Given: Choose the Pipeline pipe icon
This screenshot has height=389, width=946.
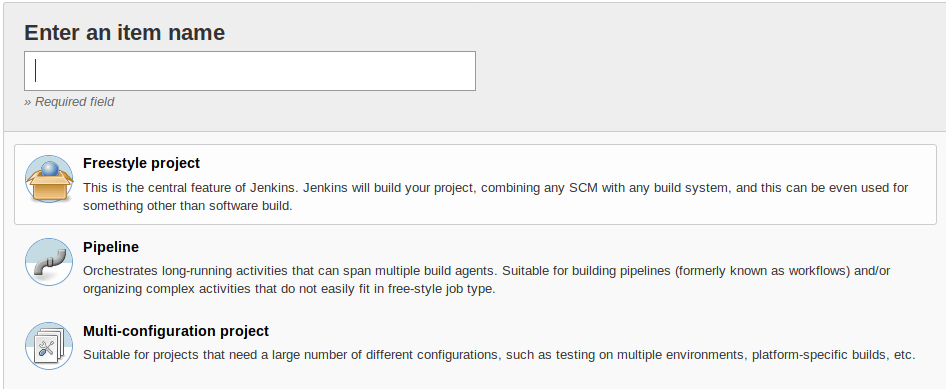Looking at the screenshot, I should click(49, 262).
